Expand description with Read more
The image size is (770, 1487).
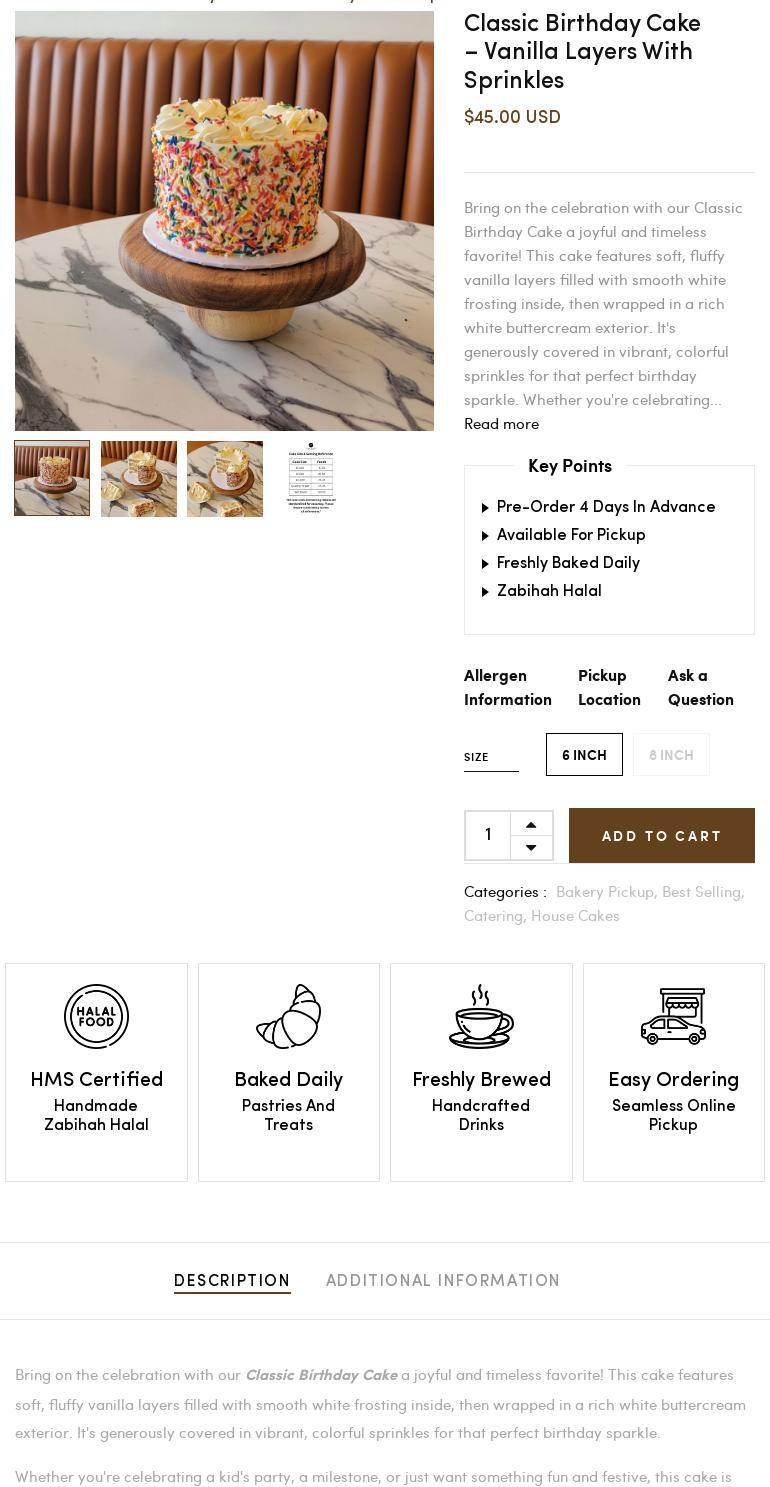click(501, 424)
